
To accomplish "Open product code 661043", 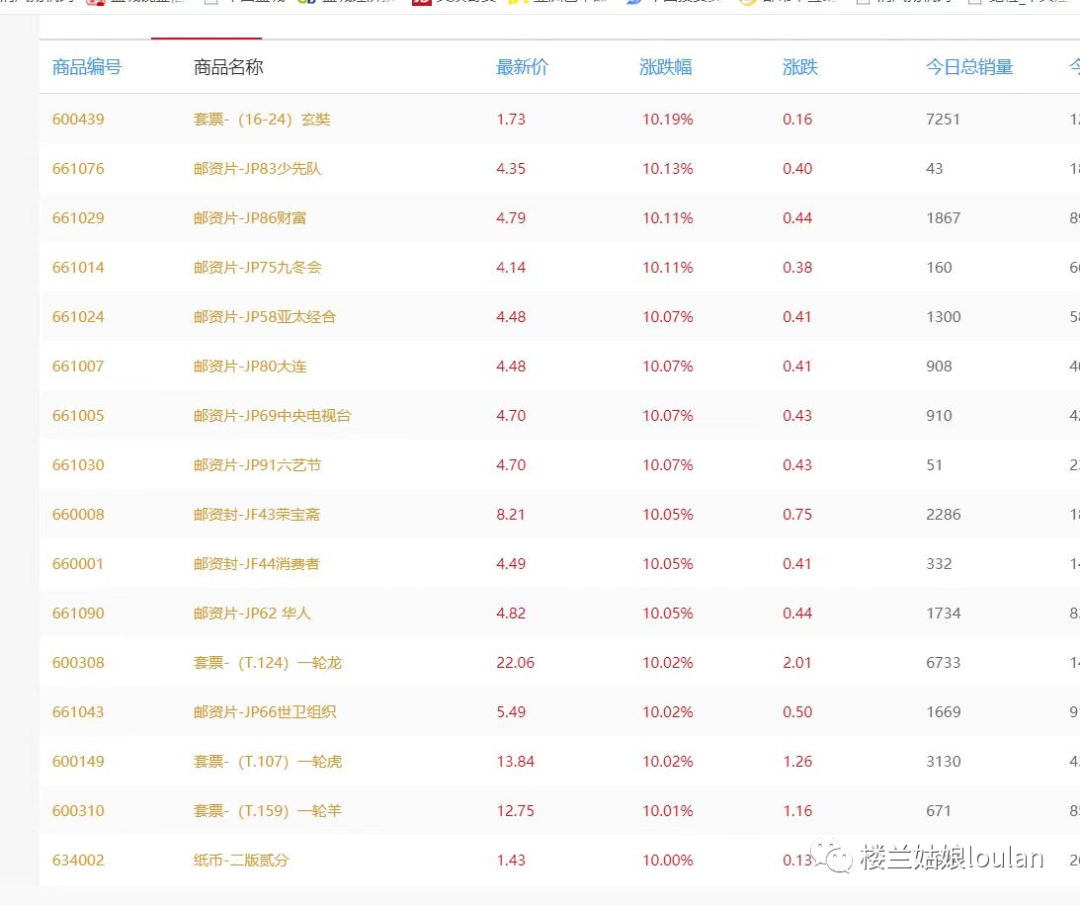I will (79, 712).
